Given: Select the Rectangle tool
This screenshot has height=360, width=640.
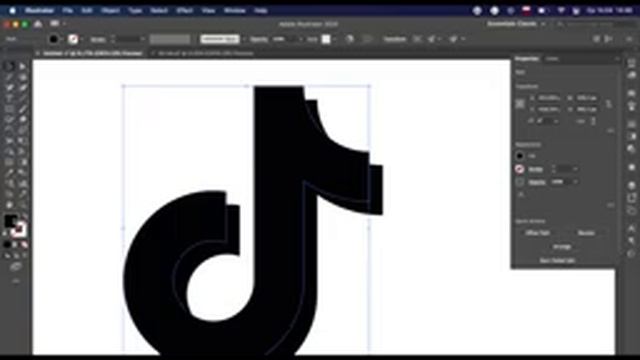Looking at the screenshot, I should pyautogui.click(x=9, y=109).
